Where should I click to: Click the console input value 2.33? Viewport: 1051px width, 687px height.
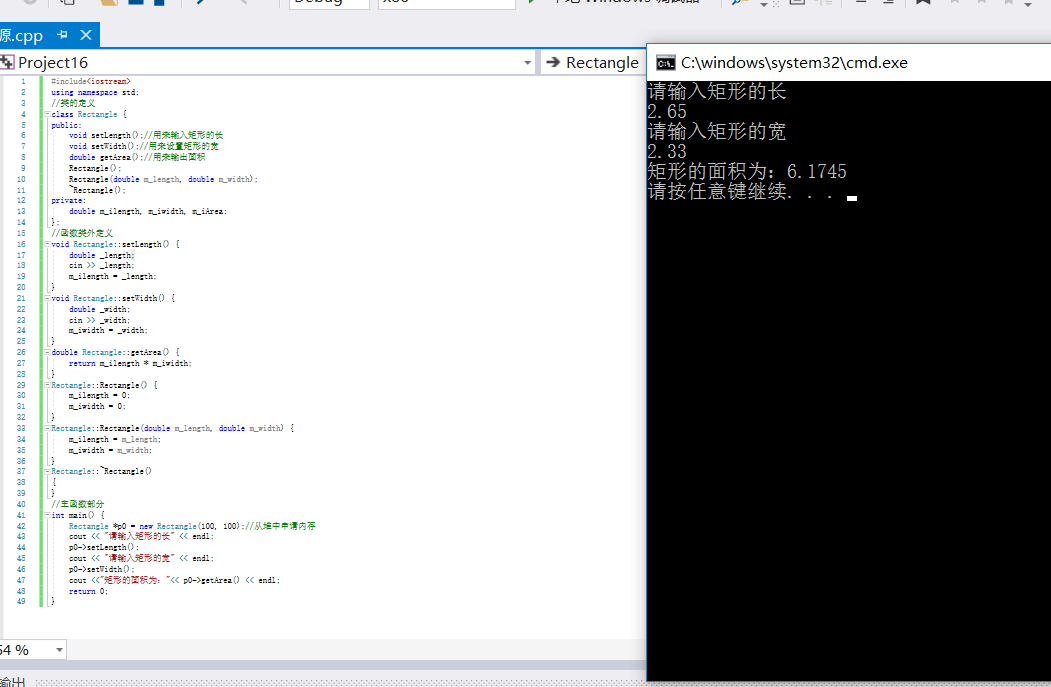point(667,152)
